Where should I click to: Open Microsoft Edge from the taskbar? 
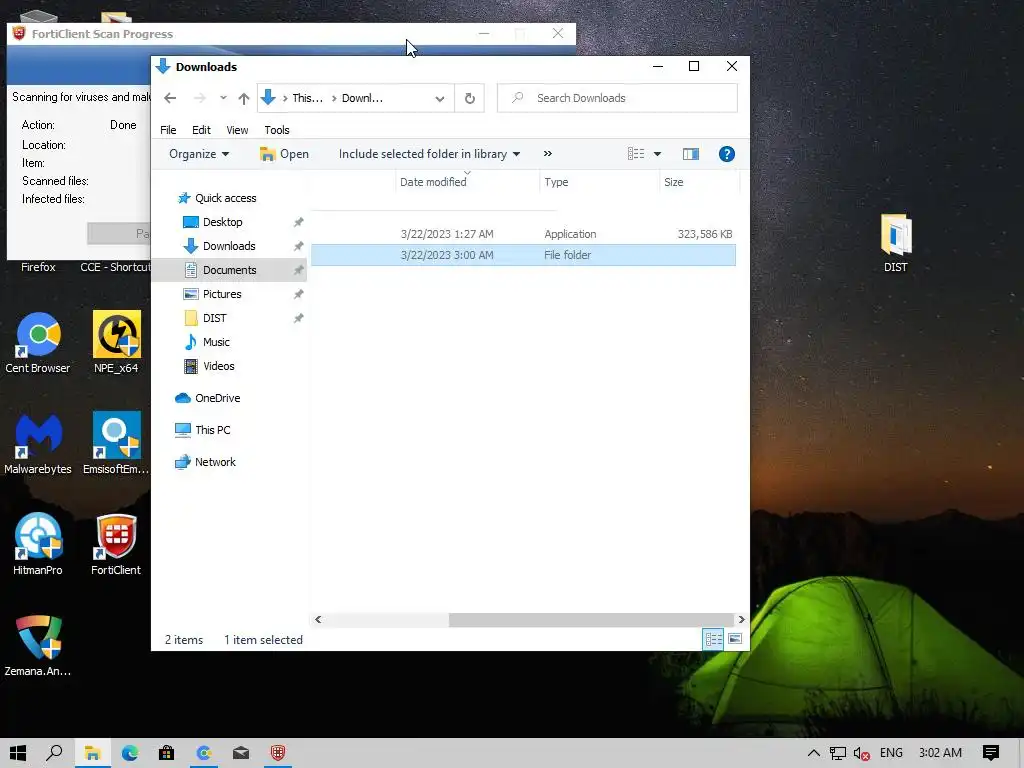coord(129,753)
